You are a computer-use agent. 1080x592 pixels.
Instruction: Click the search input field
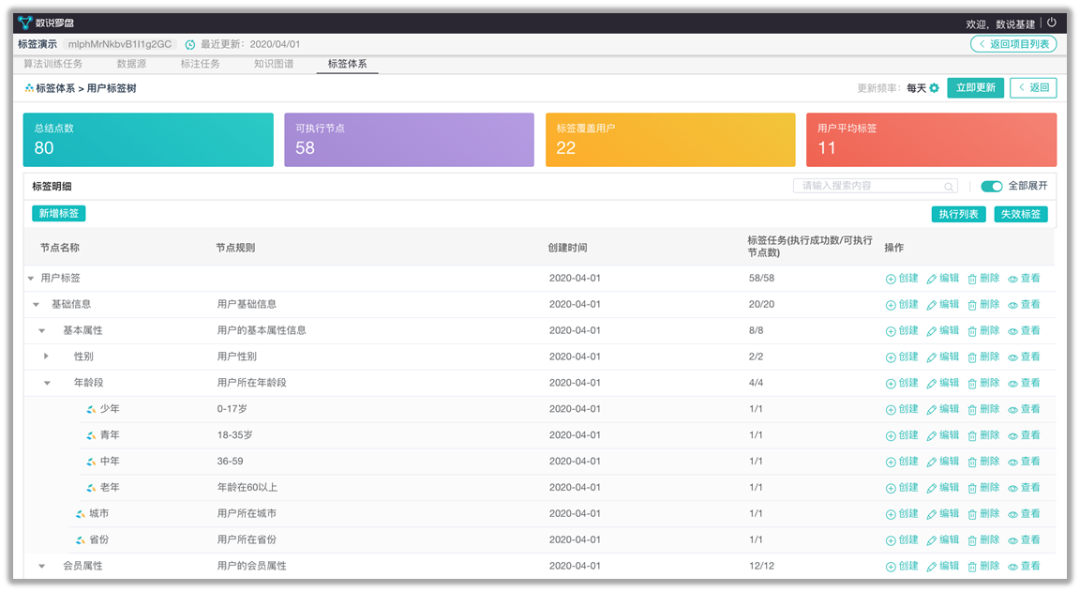[x=875, y=186]
